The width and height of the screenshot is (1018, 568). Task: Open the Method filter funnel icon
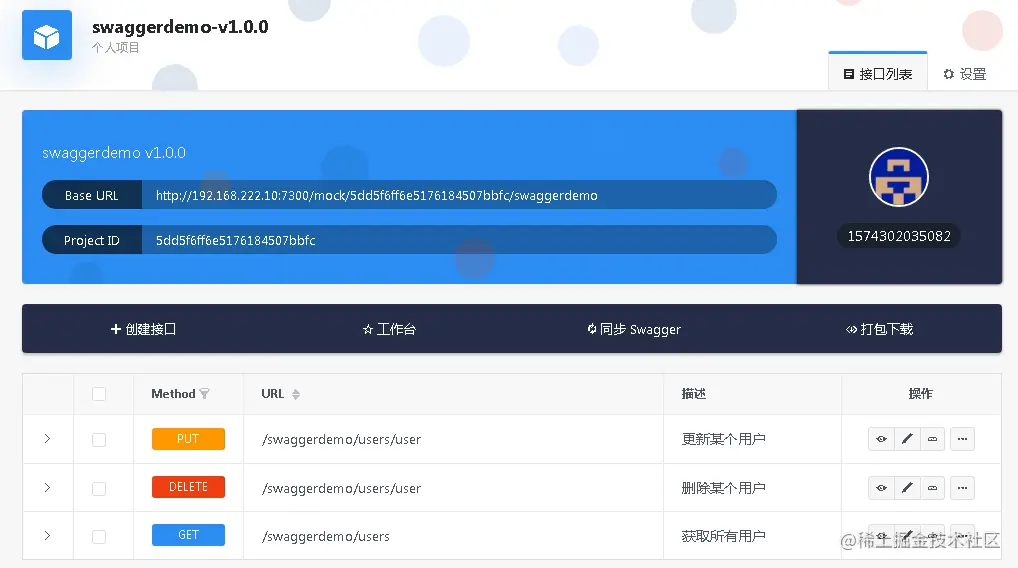[205, 394]
